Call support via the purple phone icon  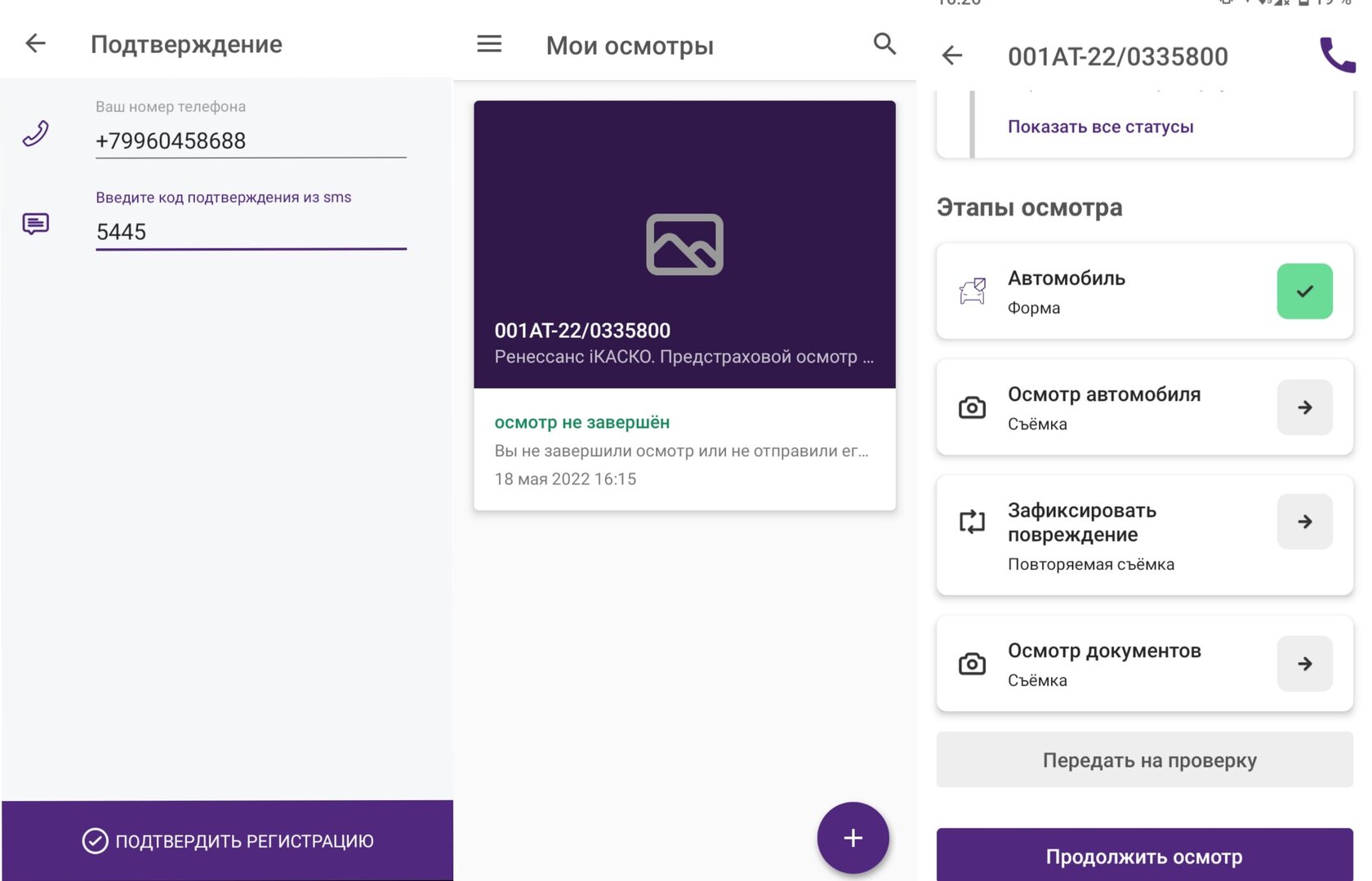(1338, 55)
